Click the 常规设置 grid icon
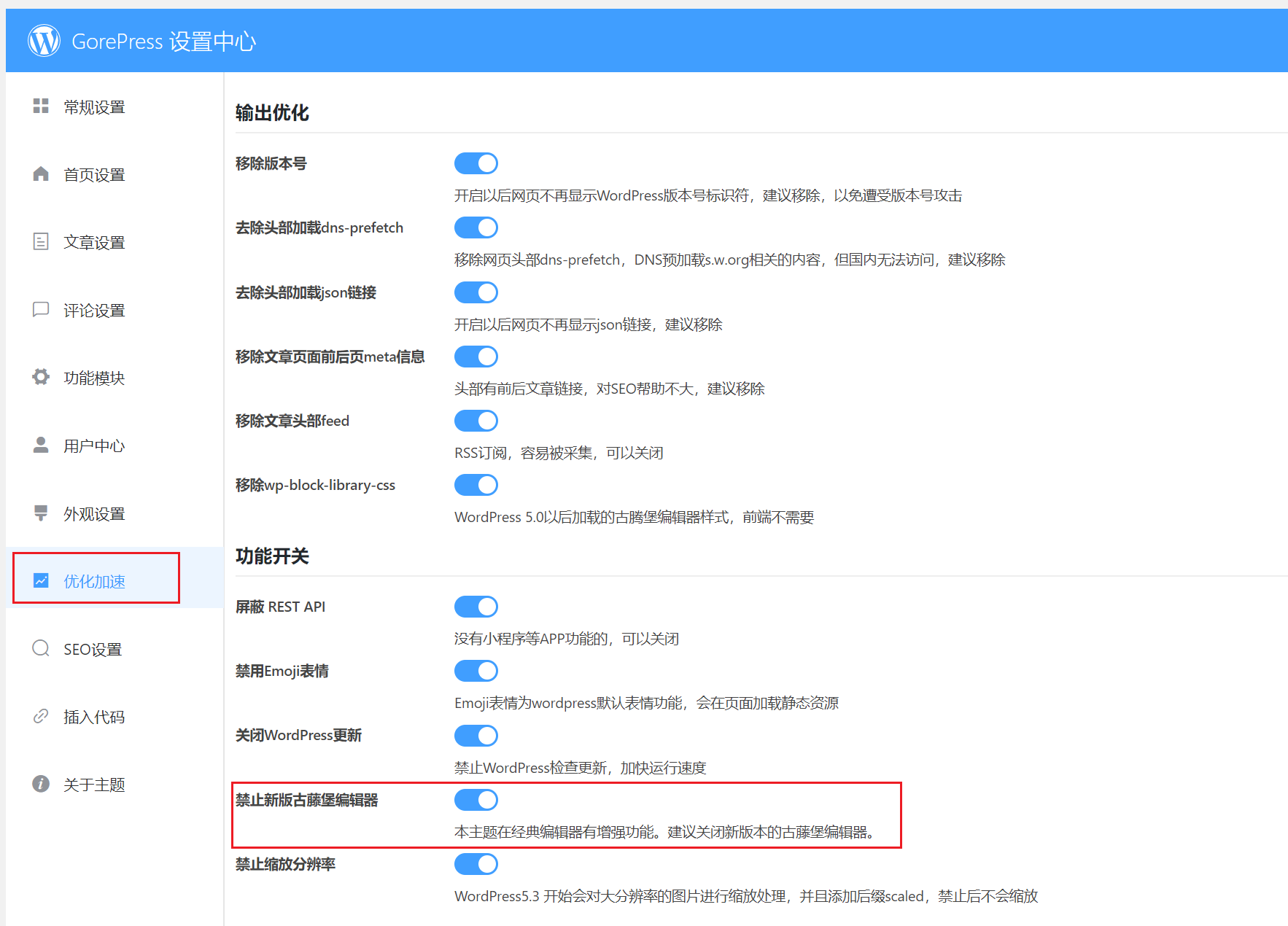1288x926 pixels. click(x=41, y=106)
